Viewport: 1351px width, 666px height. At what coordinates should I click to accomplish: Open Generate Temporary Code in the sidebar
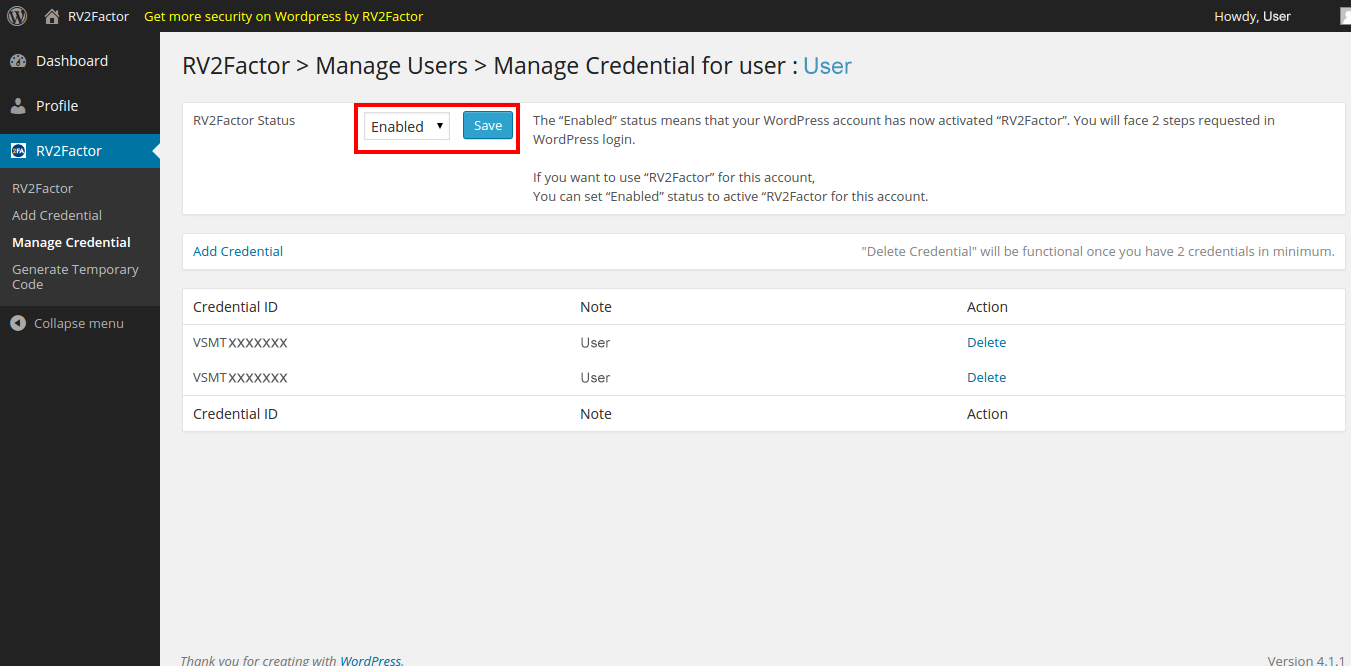click(75, 277)
